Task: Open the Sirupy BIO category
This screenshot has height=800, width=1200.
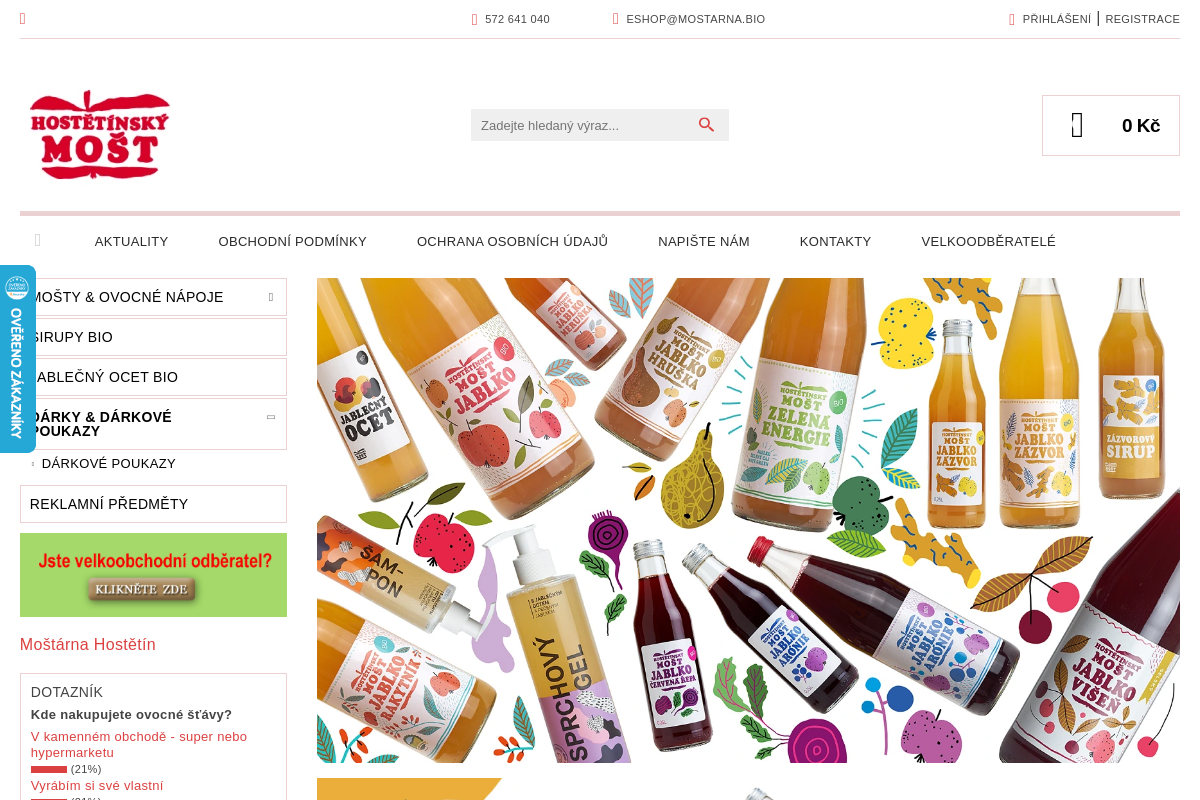Action: coord(153,337)
